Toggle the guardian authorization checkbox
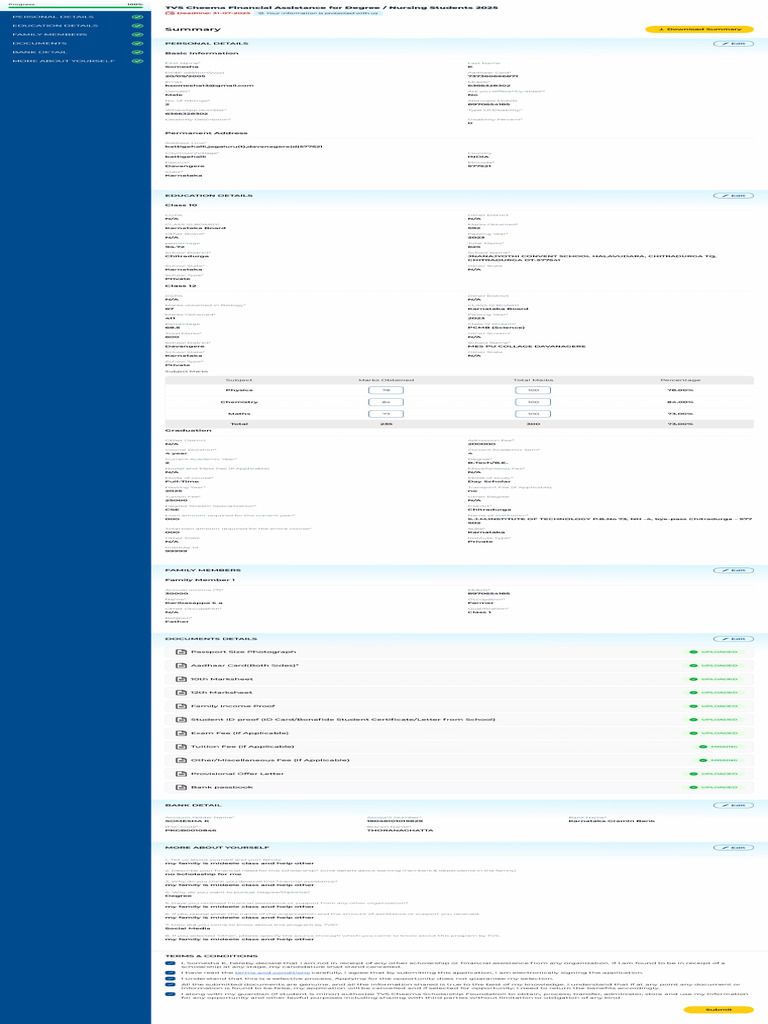Image resolution: width=768 pixels, height=1024 pixels. click(170, 995)
